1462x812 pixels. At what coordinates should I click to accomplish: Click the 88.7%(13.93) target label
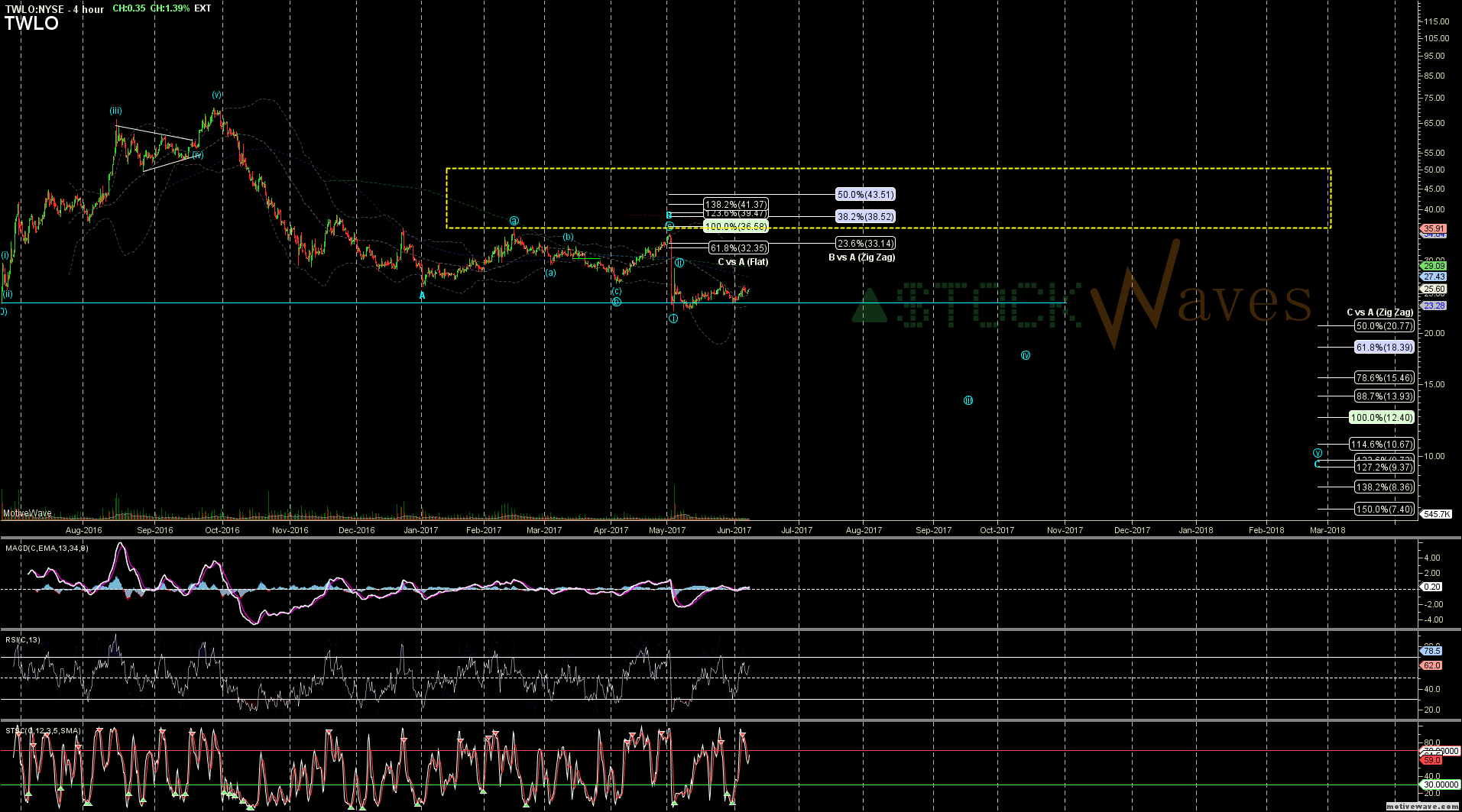point(1384,396)
